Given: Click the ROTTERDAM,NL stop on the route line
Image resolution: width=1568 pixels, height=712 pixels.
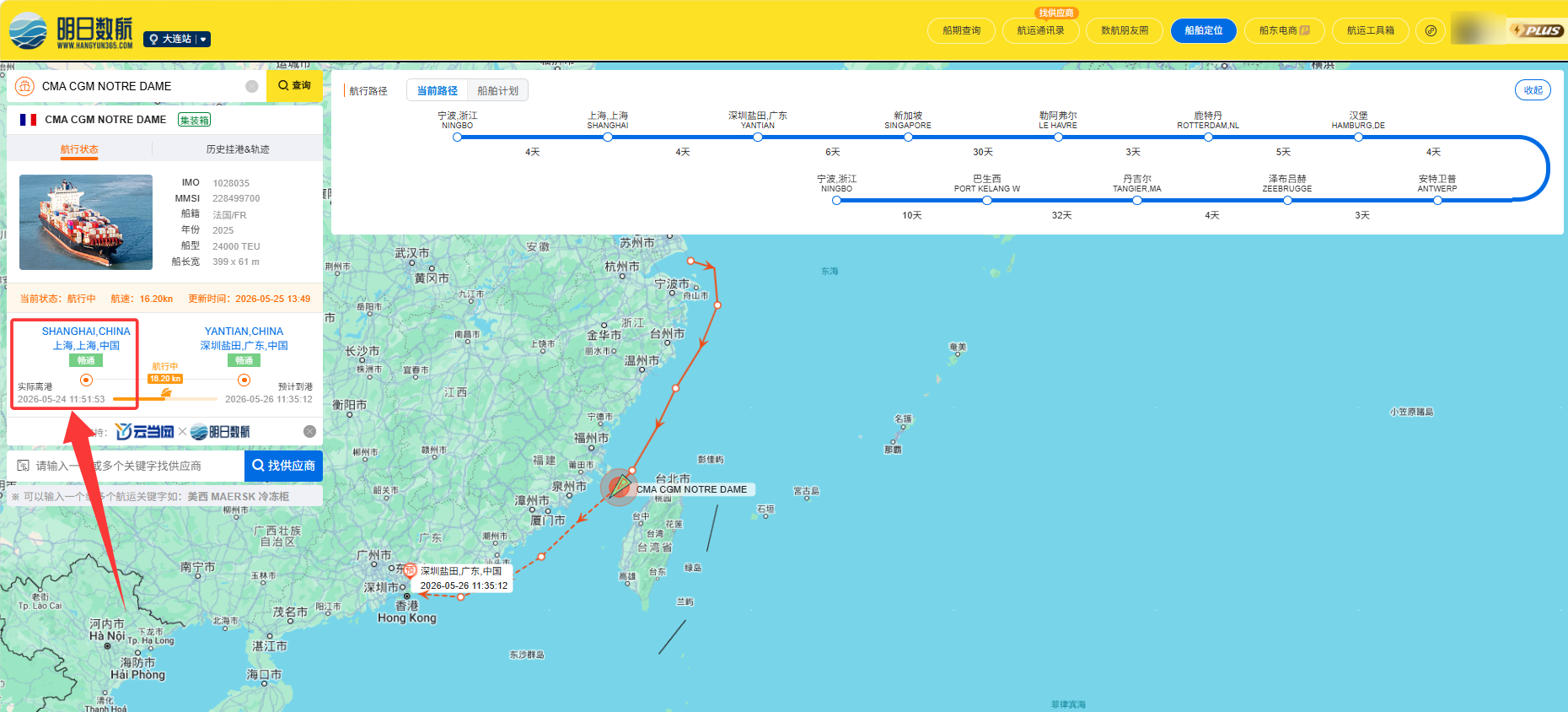Looking at the screenshot, I should coord(1208,137).
